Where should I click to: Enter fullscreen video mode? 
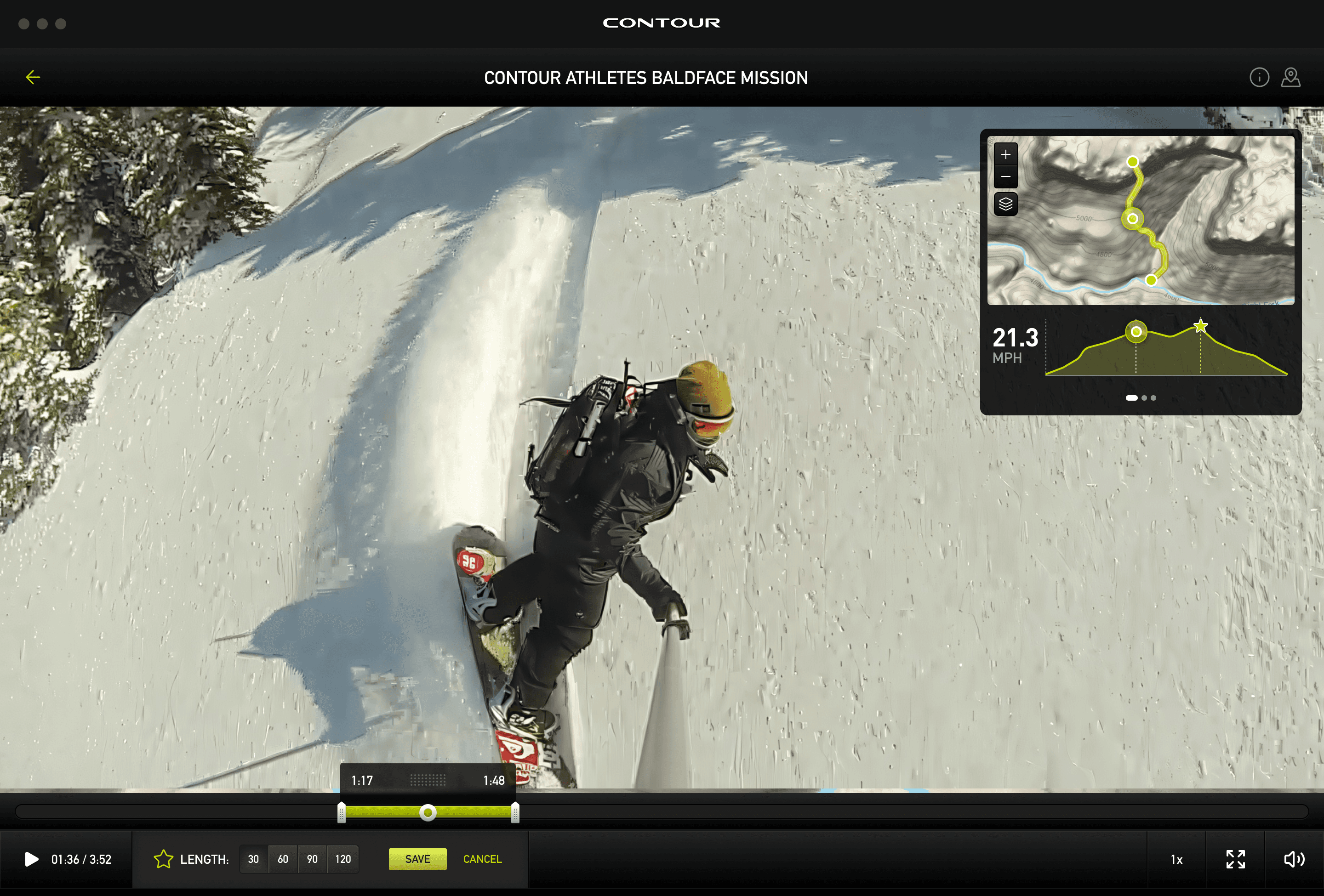tap(1235, 859)
